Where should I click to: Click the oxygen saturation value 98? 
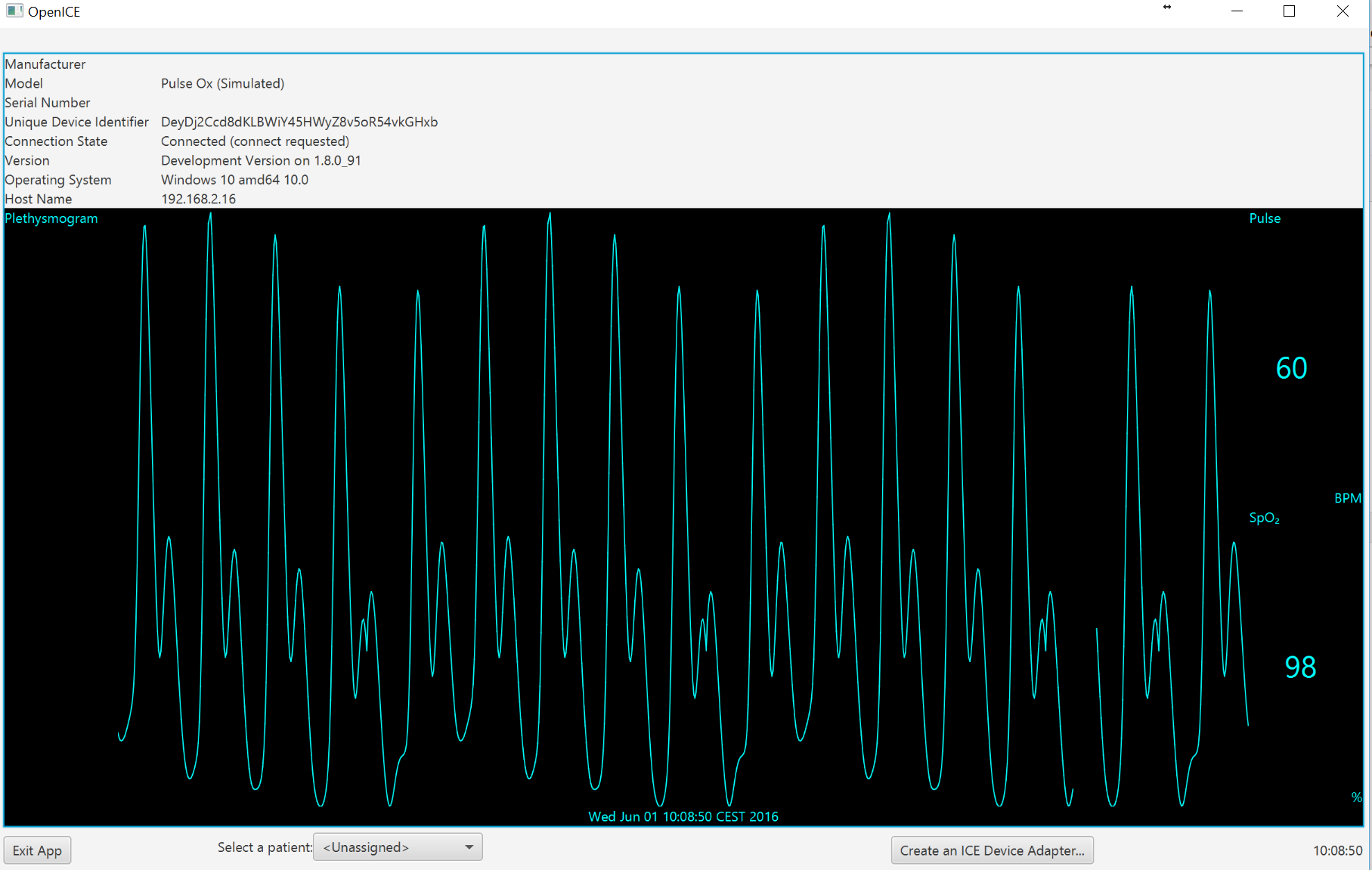tap(1300, 667)
